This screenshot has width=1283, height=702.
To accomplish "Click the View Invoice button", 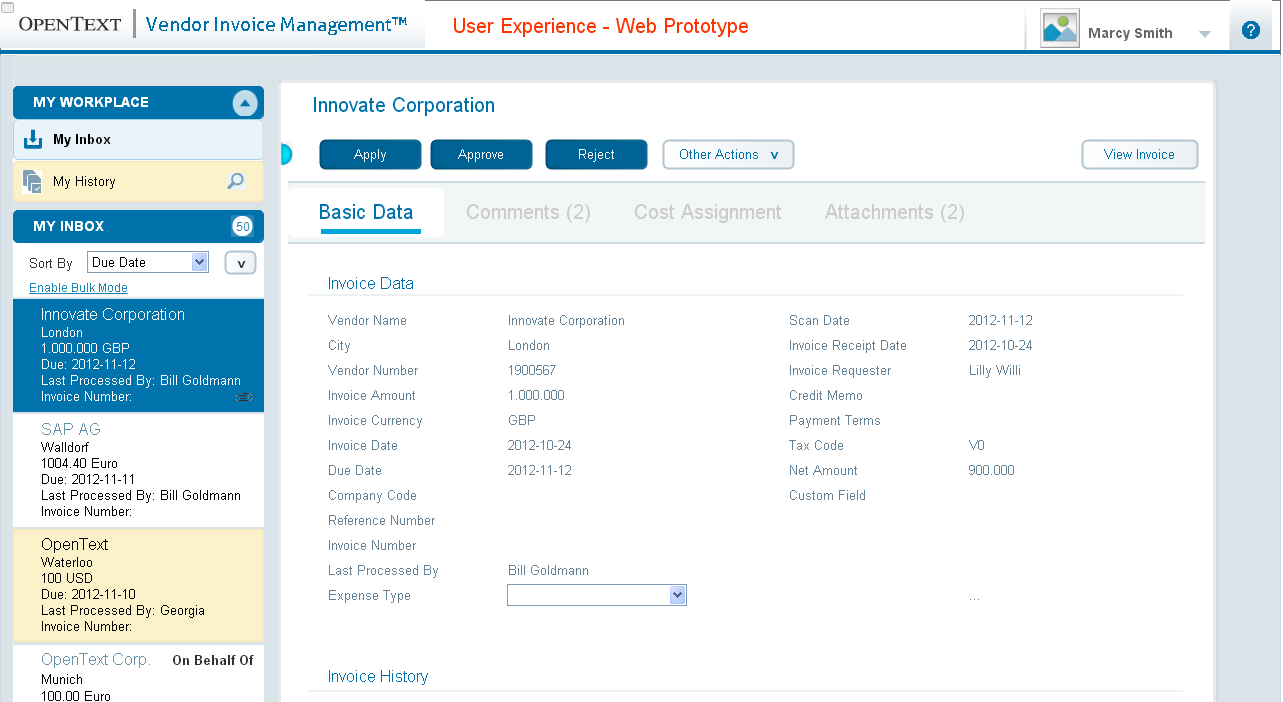I will (x=1139, y=155).
